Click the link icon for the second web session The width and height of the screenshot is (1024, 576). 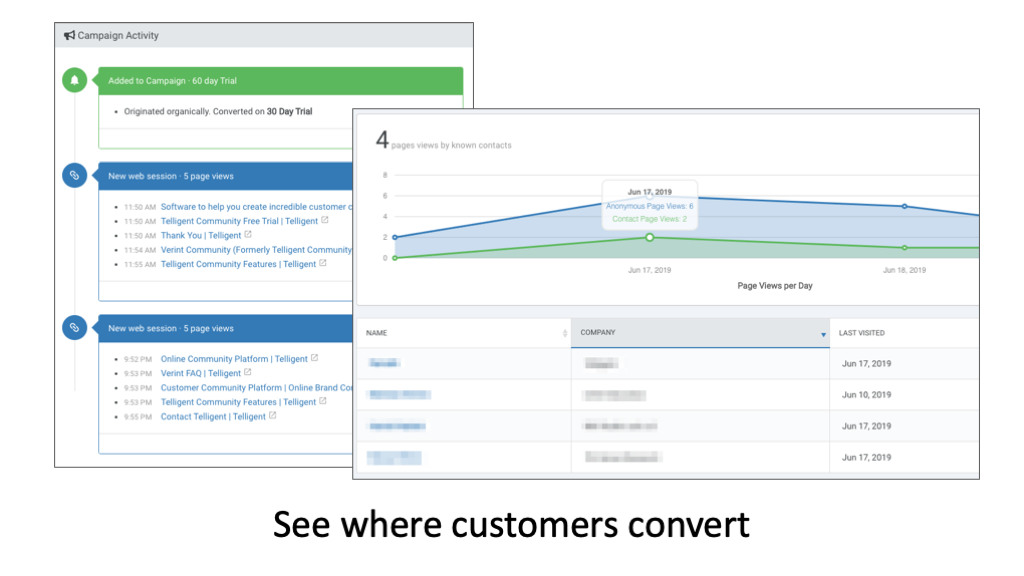[x=74, y=328]
